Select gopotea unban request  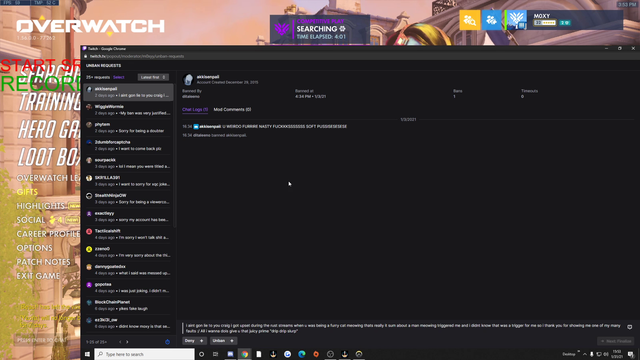(x=128, y=288)
